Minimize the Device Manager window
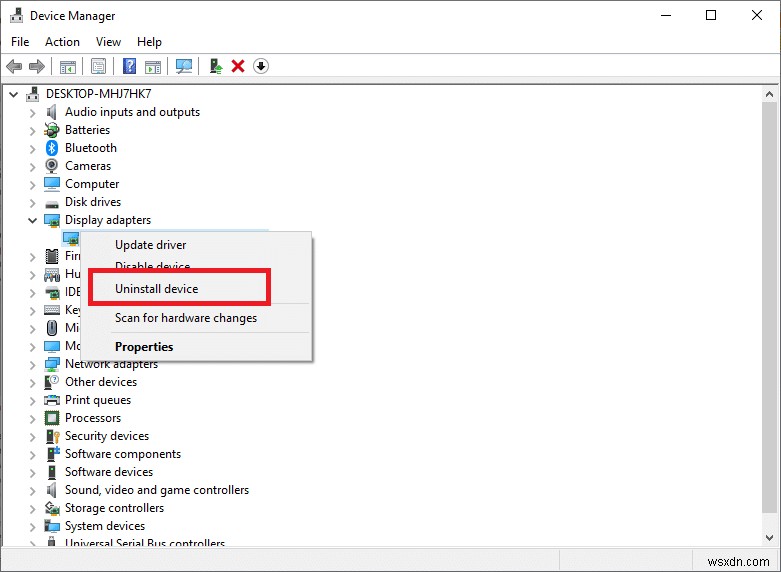This screenshot has height=572, width=781. (x=666, y=15)
